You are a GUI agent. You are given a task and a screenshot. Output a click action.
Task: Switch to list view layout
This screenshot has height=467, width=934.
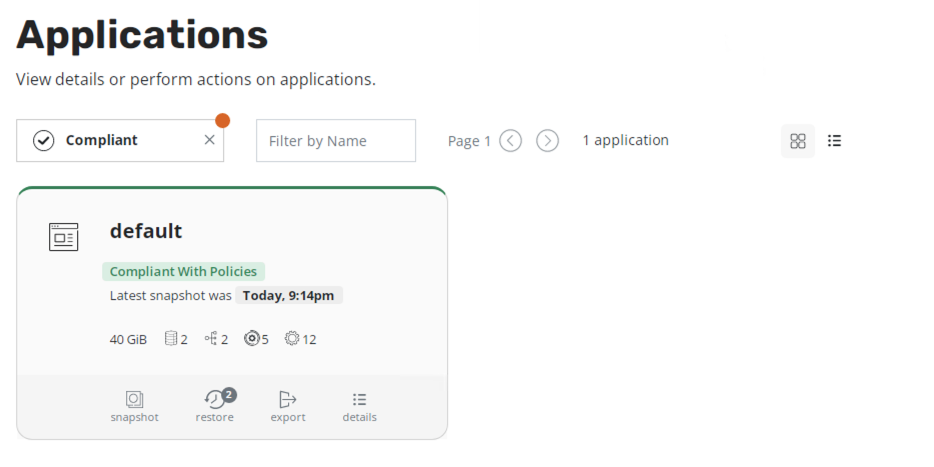coord(835,141)
